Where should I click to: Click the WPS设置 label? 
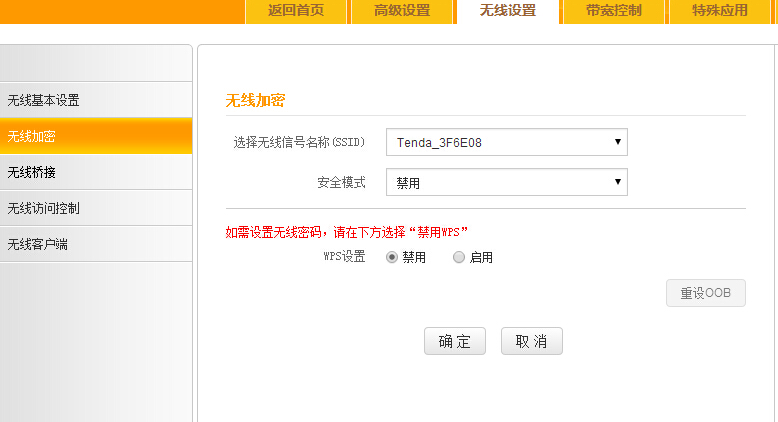(x=344, y=257)
